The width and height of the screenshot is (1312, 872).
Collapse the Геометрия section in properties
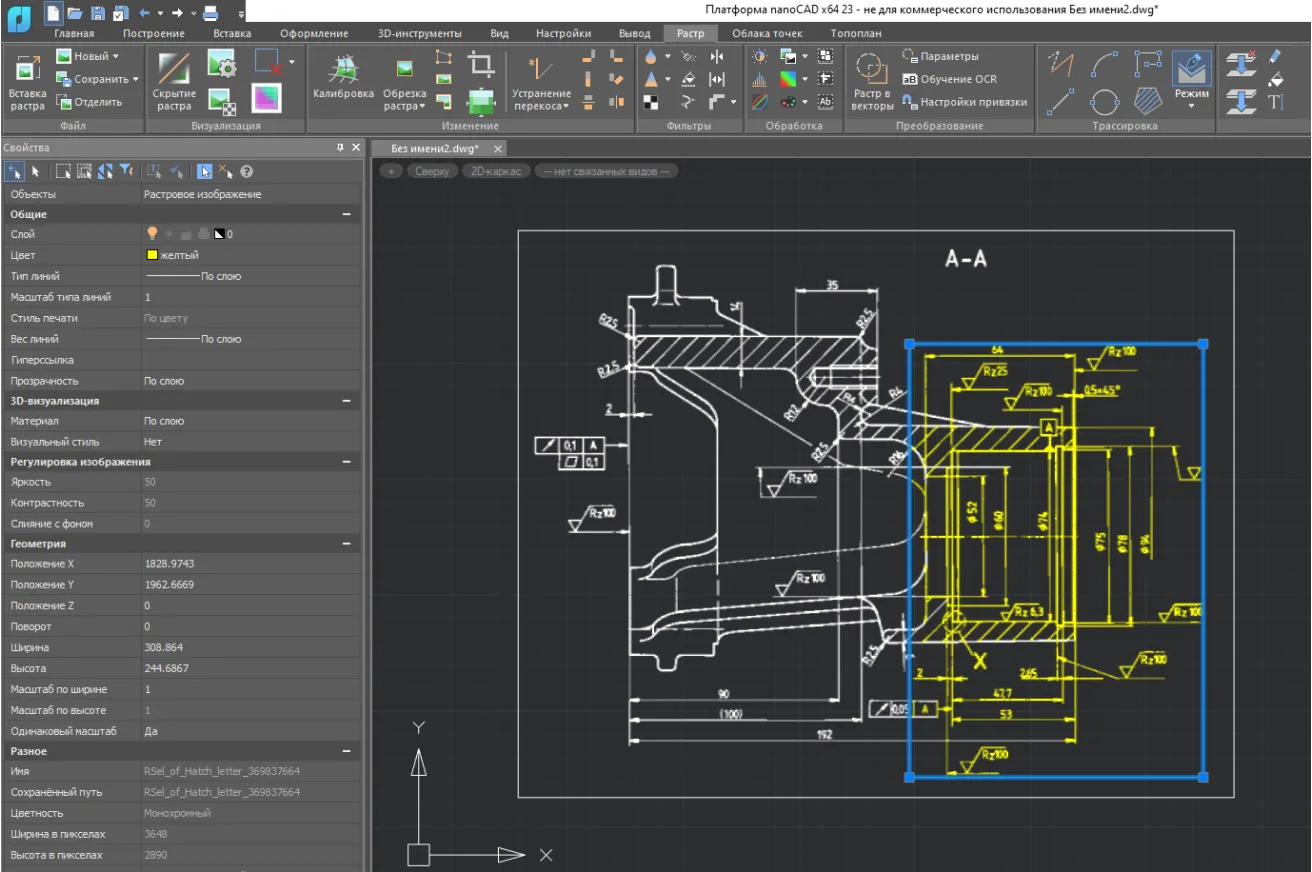coord(346,543)
